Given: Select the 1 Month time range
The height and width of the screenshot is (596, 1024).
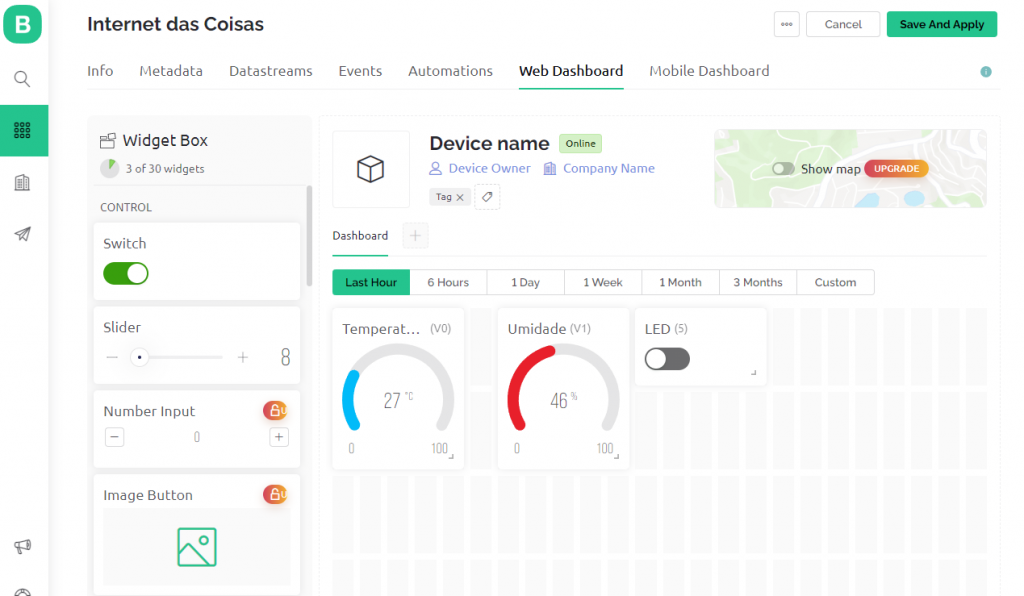Looking at the screenshot, I should coord(680,283).
